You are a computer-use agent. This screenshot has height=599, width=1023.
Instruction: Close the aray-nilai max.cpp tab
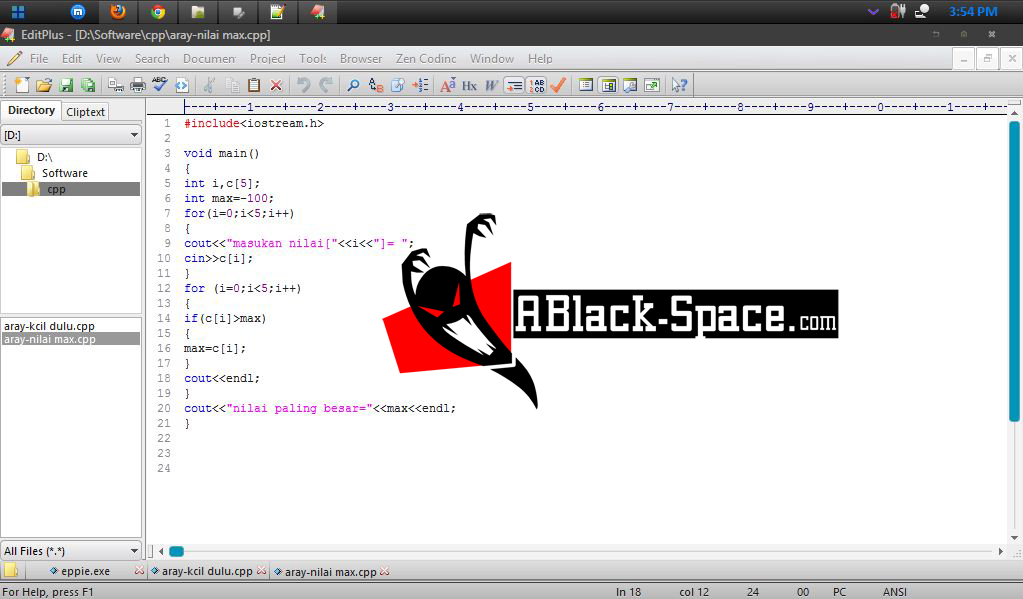click(x=385, y=571)
